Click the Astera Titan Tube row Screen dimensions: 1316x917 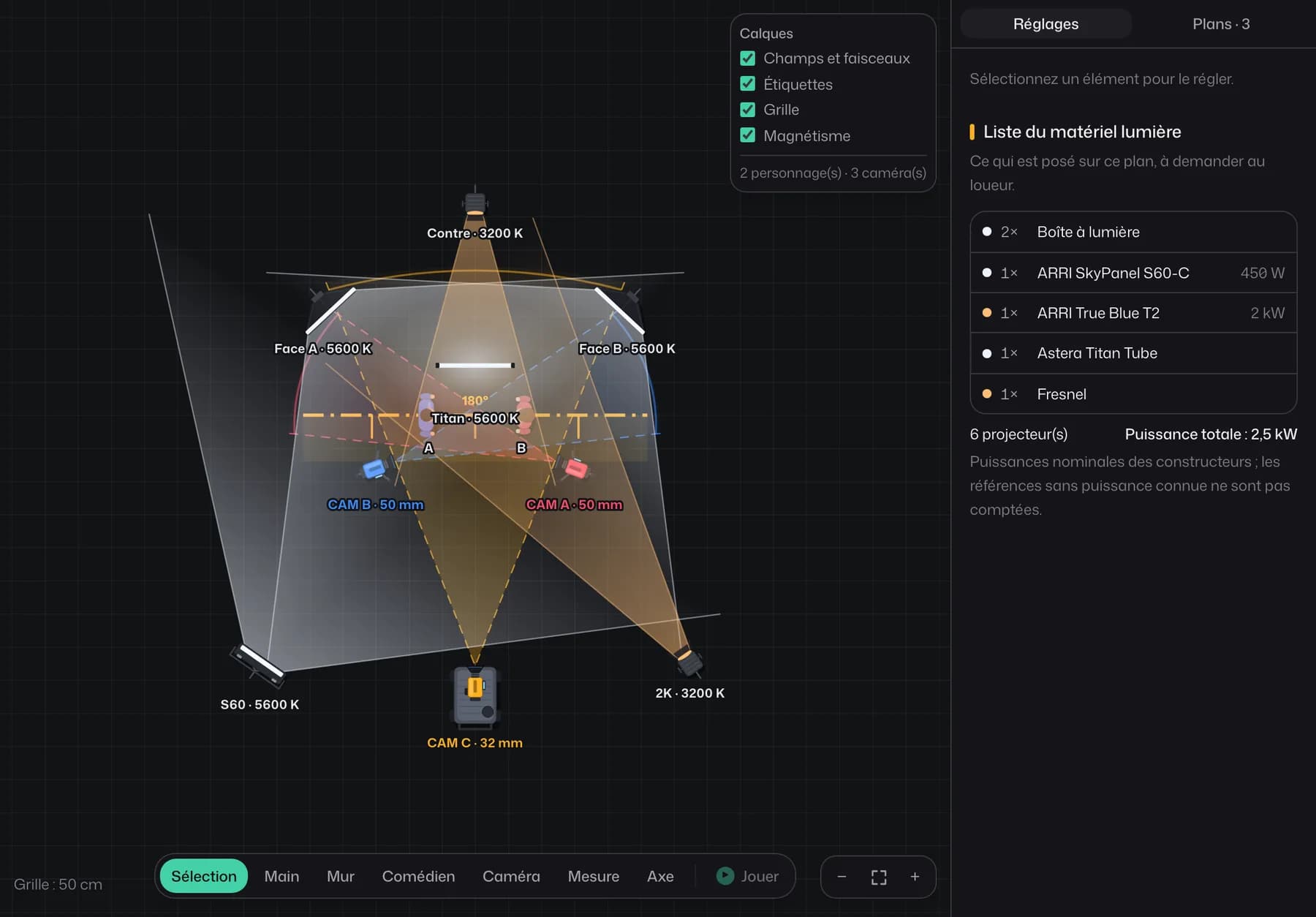point(1133,353)
